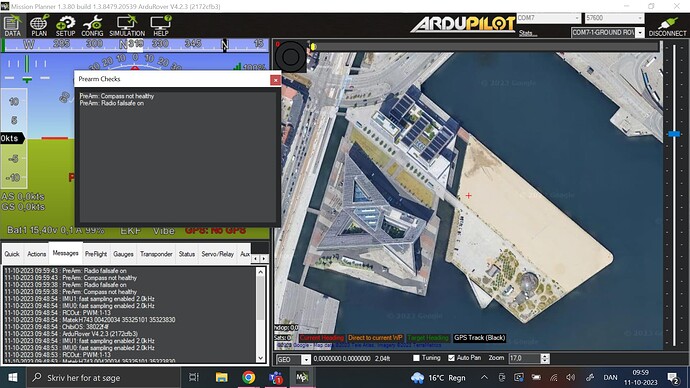Launch Chrome from the taskbar
This screenshot has height=388, width=690.
pos(249,377)
